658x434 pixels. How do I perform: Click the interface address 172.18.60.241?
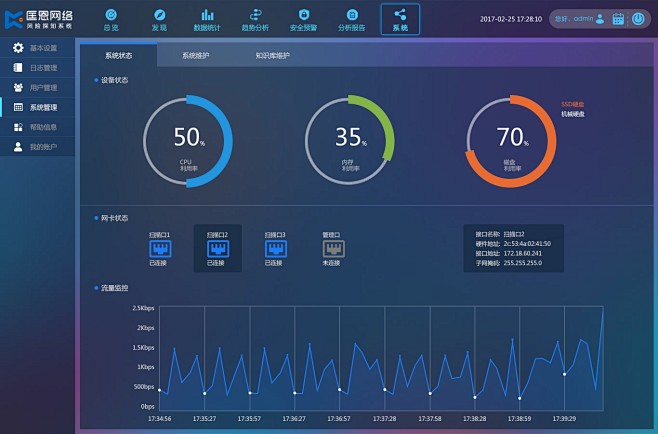coord(522,253)
